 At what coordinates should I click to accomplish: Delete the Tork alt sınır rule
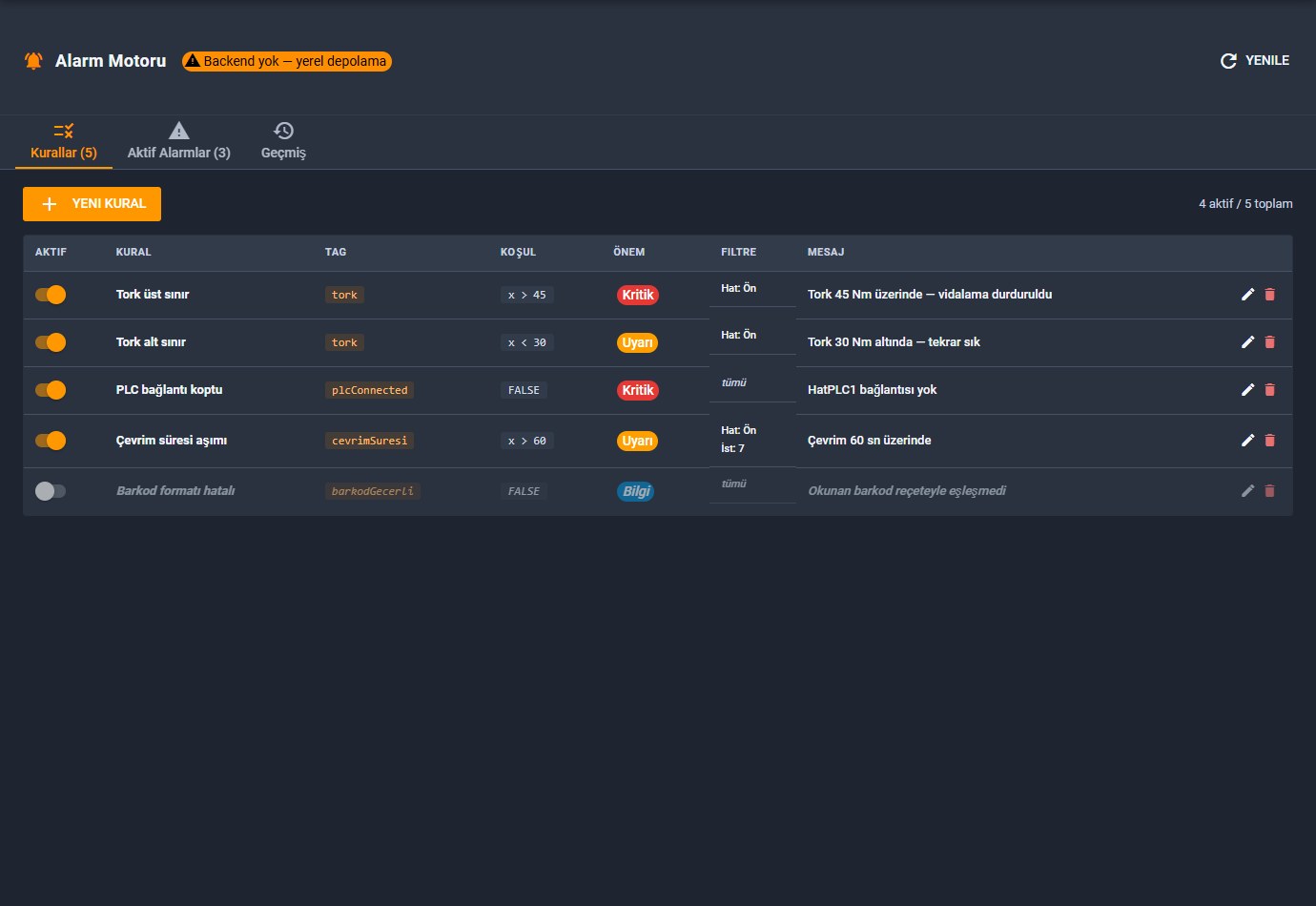point(1269,342)
